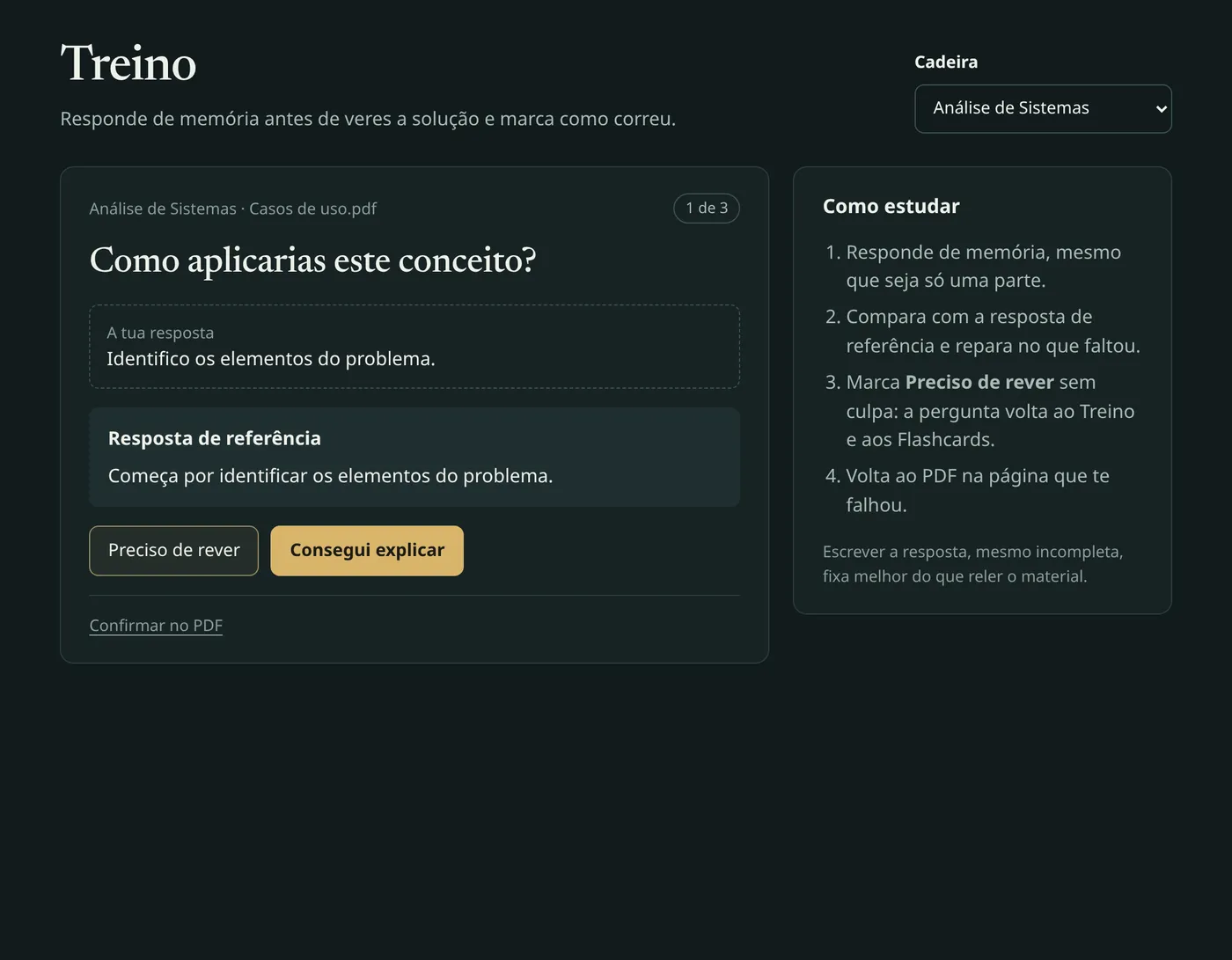Click the text 'Identifico os elementos do problema.'
Viewport: 1232px width, 960px height.
tap(271, 359)
